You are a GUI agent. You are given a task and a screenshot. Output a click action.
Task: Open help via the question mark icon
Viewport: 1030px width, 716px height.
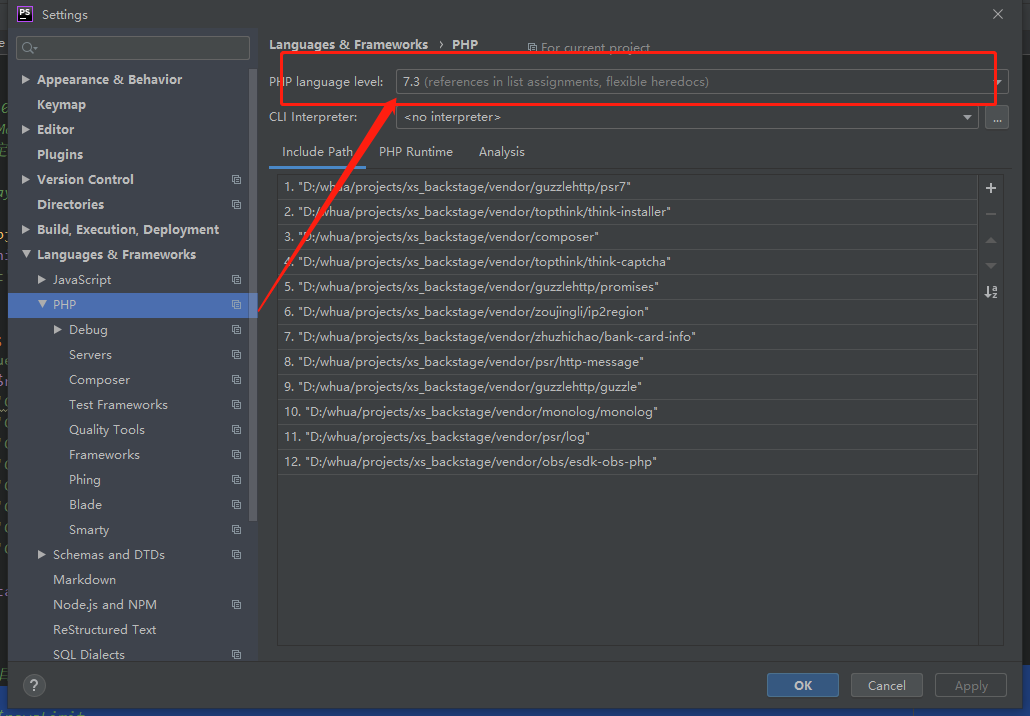coord(34,685)
